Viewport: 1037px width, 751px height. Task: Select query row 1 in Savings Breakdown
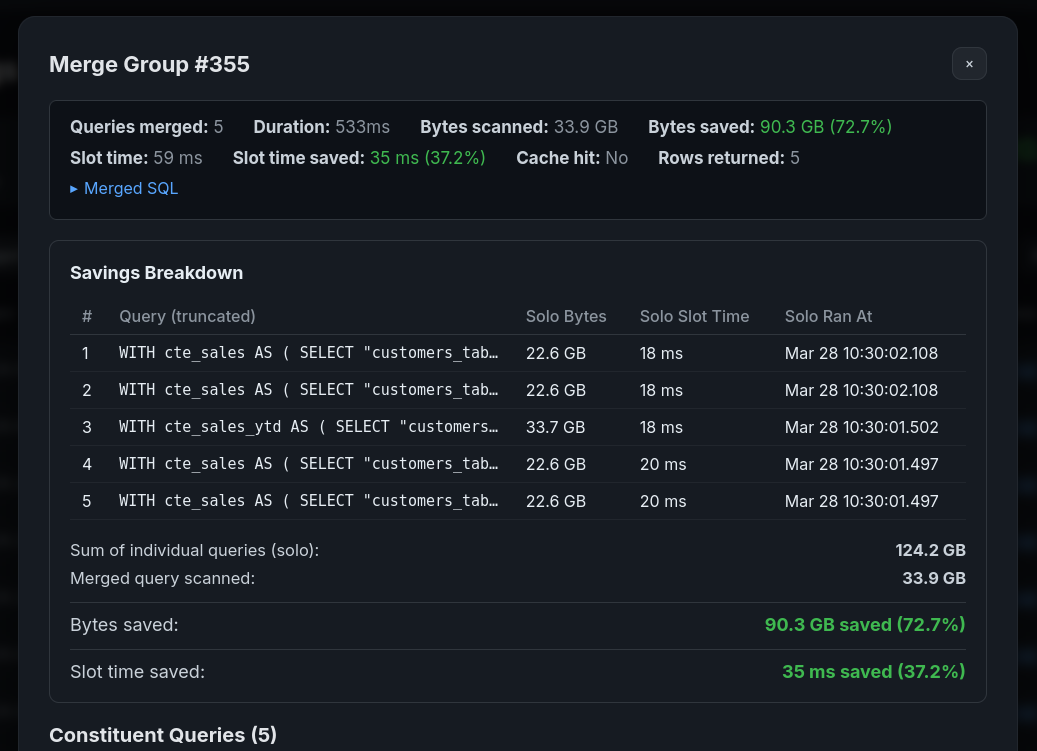coord(309,353)
